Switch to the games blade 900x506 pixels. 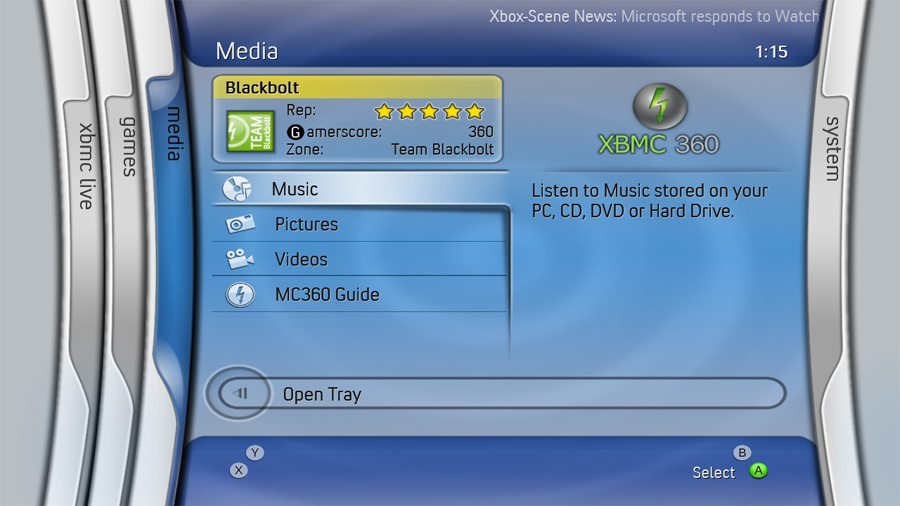[x=129, y=147]
